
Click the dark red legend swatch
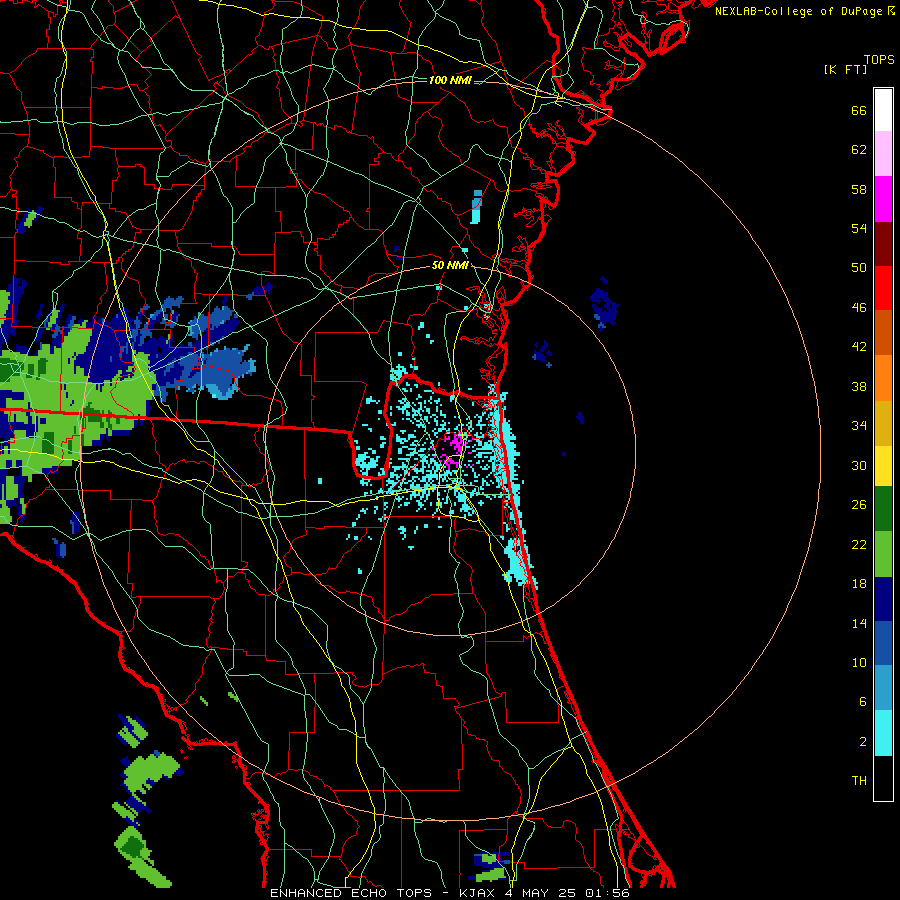pos(883,243)
